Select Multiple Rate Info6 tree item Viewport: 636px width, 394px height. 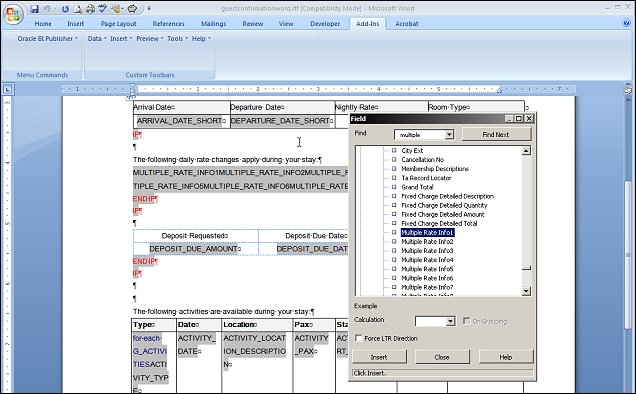427,278
